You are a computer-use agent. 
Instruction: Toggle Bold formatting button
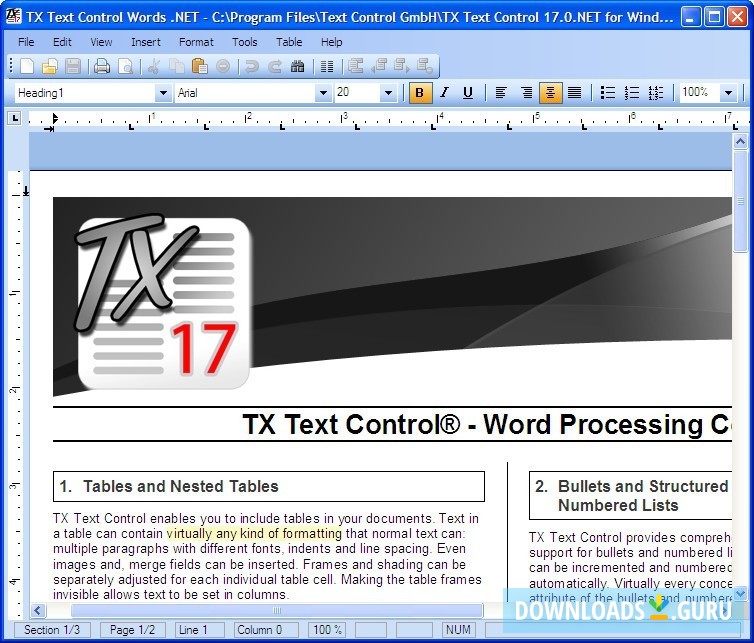pos(420,92)
